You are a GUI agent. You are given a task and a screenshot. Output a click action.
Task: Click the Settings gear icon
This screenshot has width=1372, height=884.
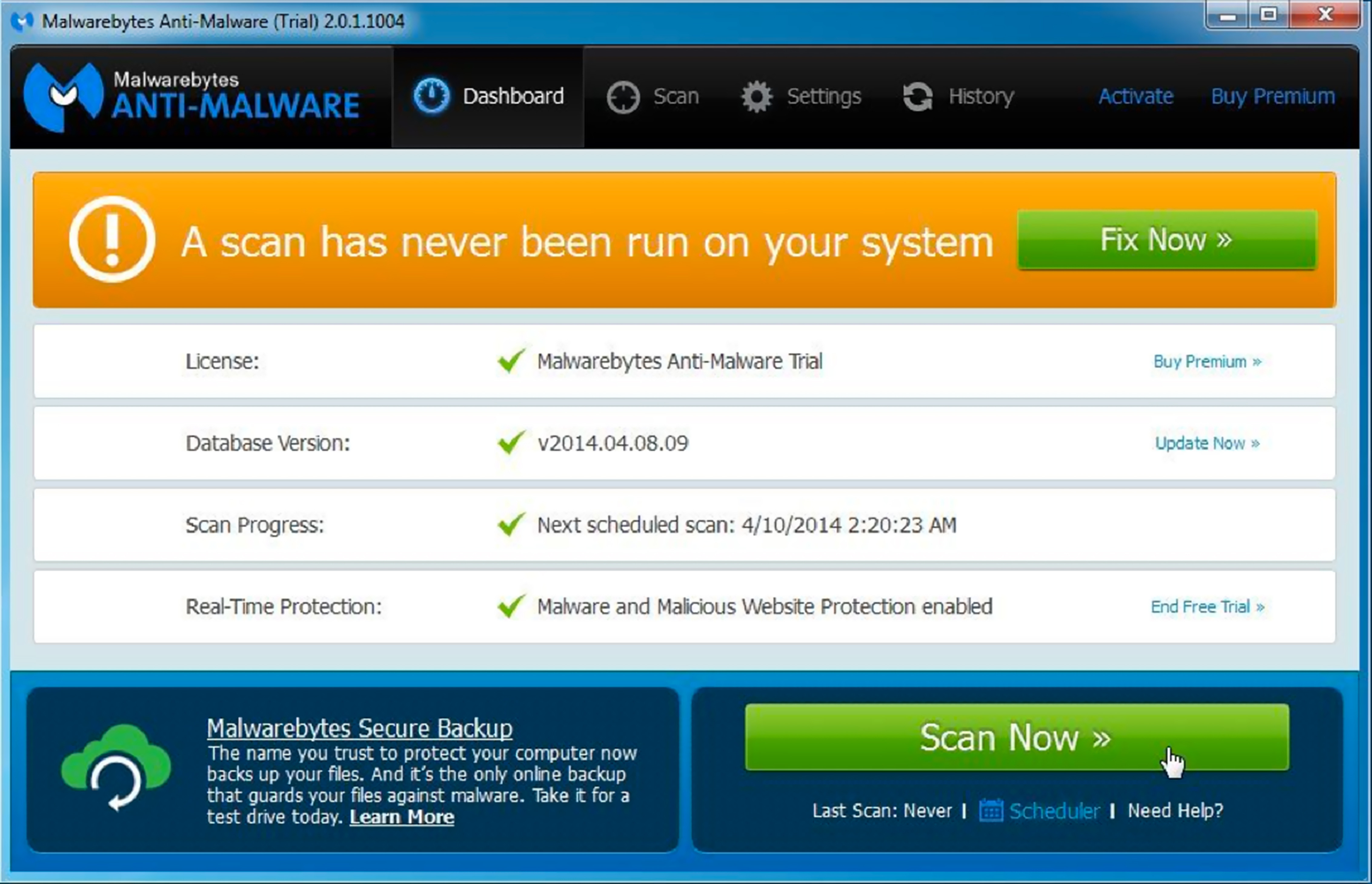tap(756, 96)
